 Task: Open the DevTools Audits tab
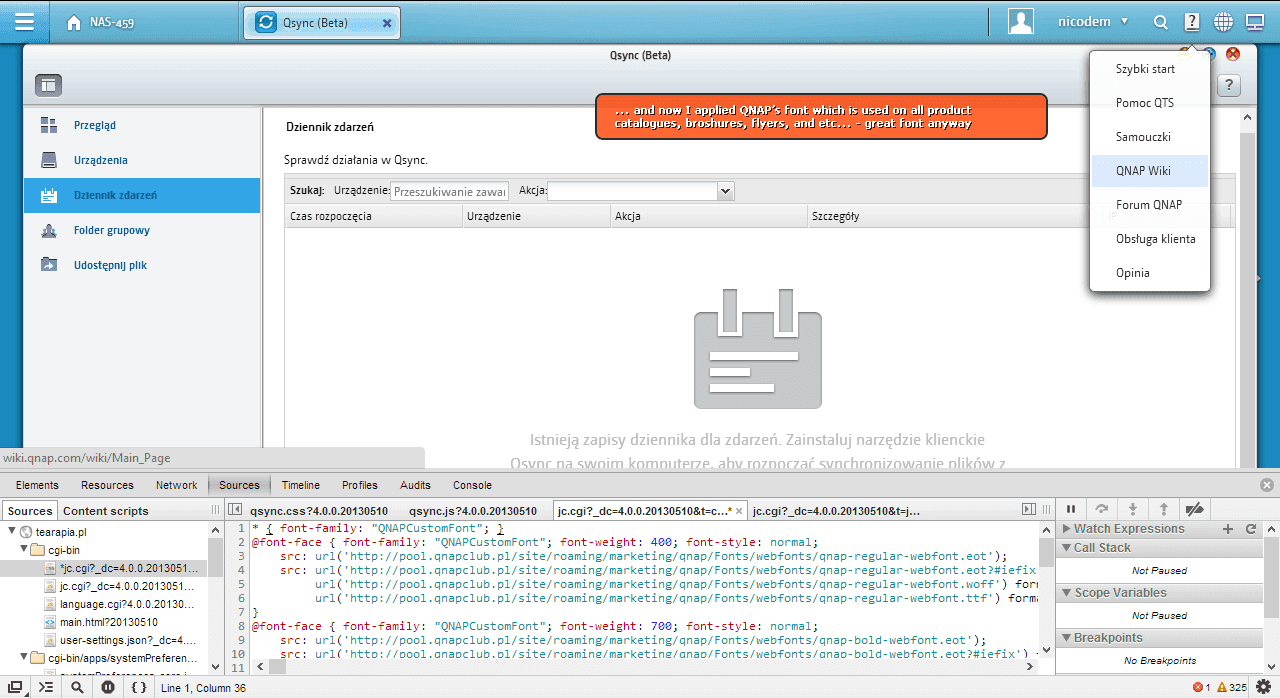pos(415,485)
